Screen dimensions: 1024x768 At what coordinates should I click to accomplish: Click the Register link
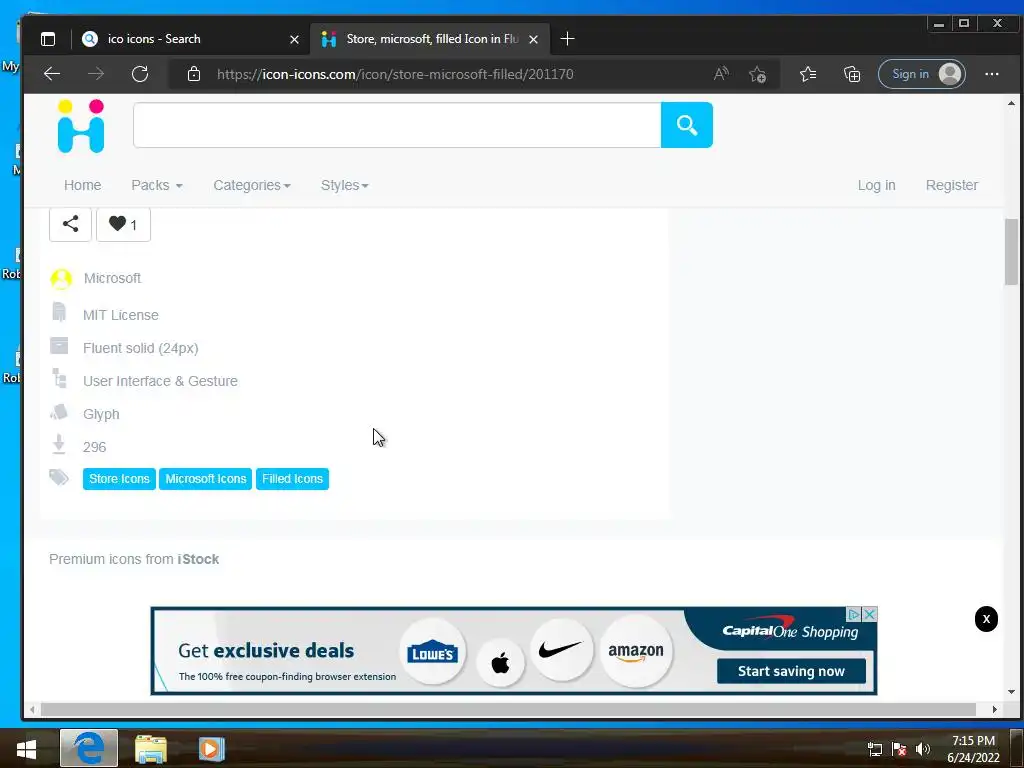[x=952, y=185]
